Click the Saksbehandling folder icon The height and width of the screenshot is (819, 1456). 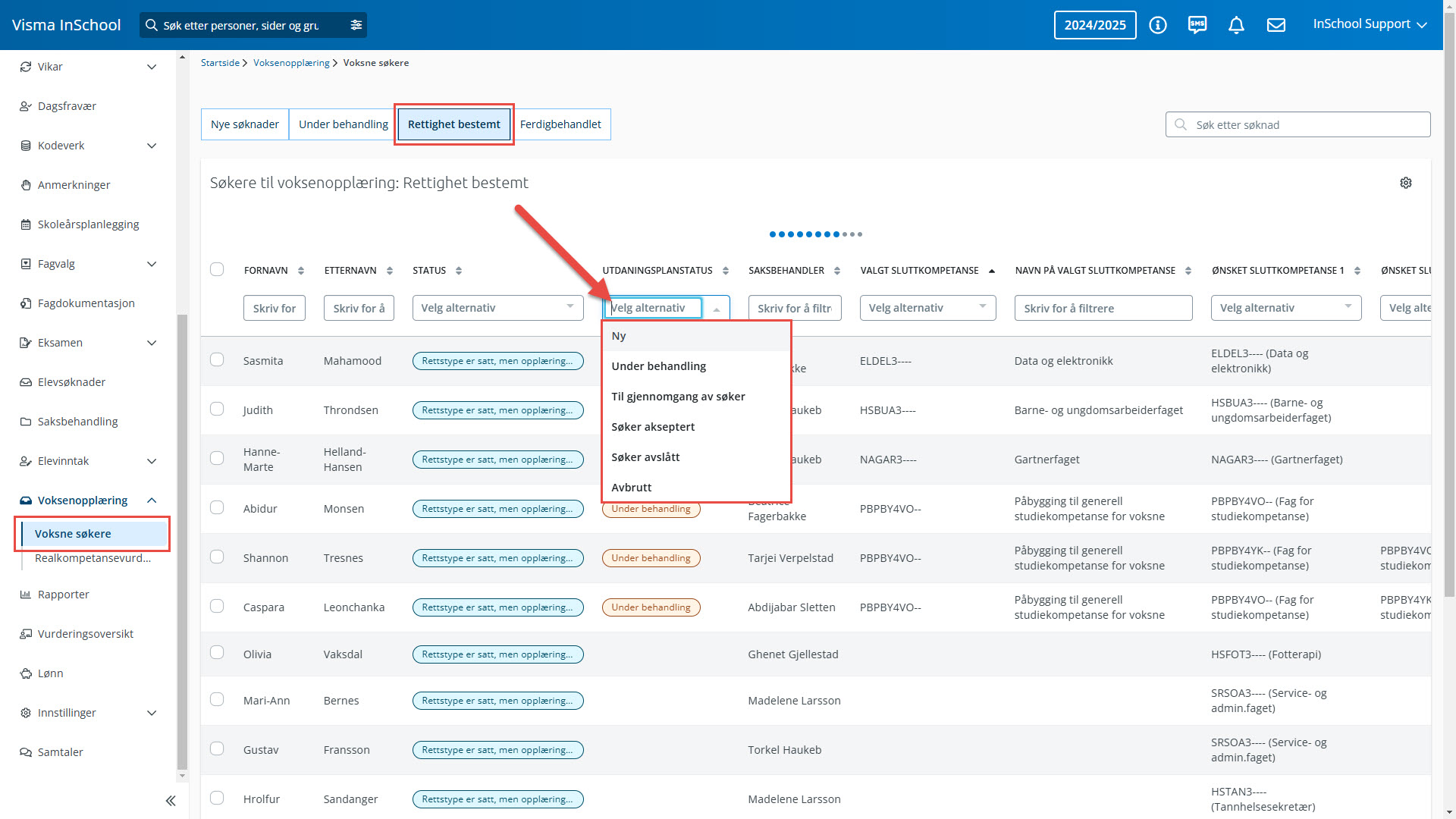(26, 422)
